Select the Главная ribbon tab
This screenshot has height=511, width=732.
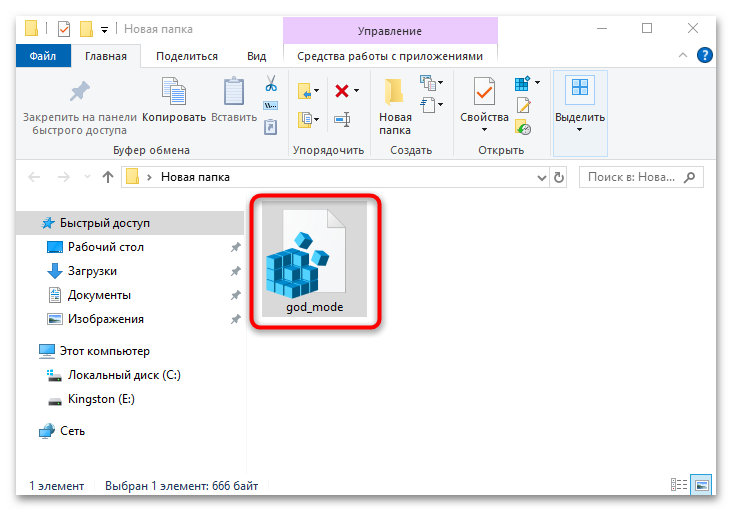106,56
